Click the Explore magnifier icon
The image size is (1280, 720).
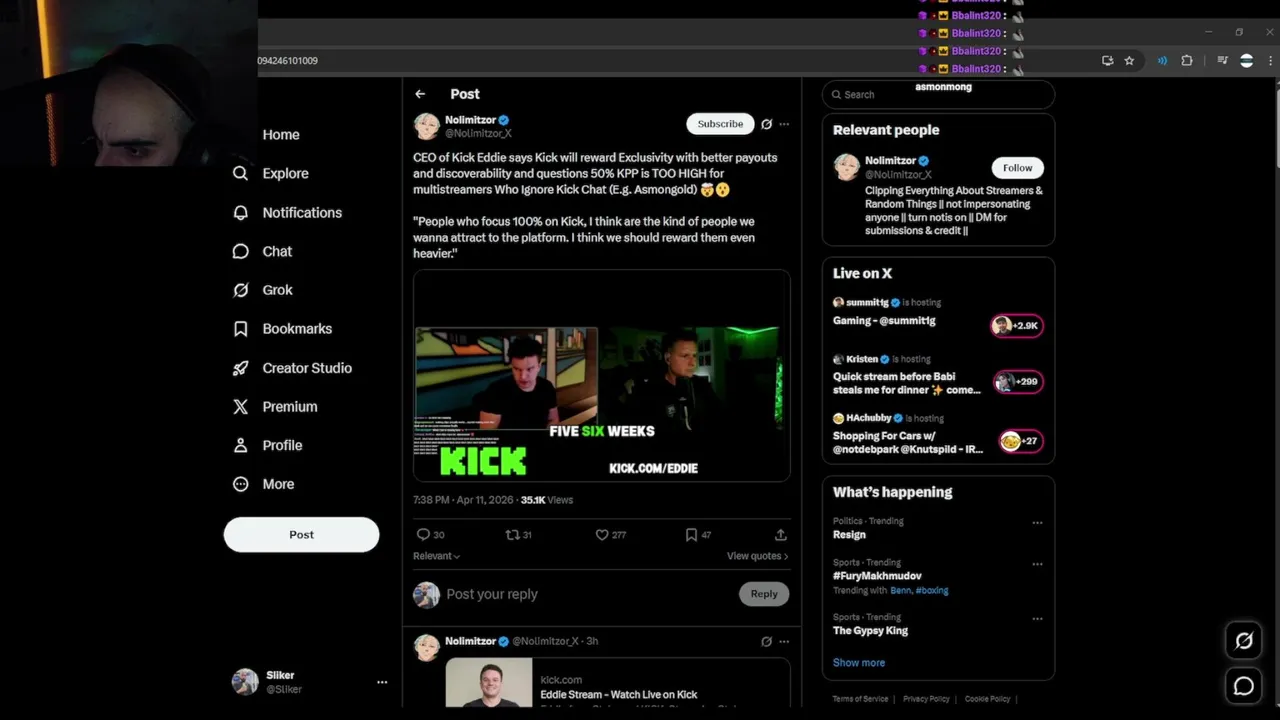(x=240, y=173)
